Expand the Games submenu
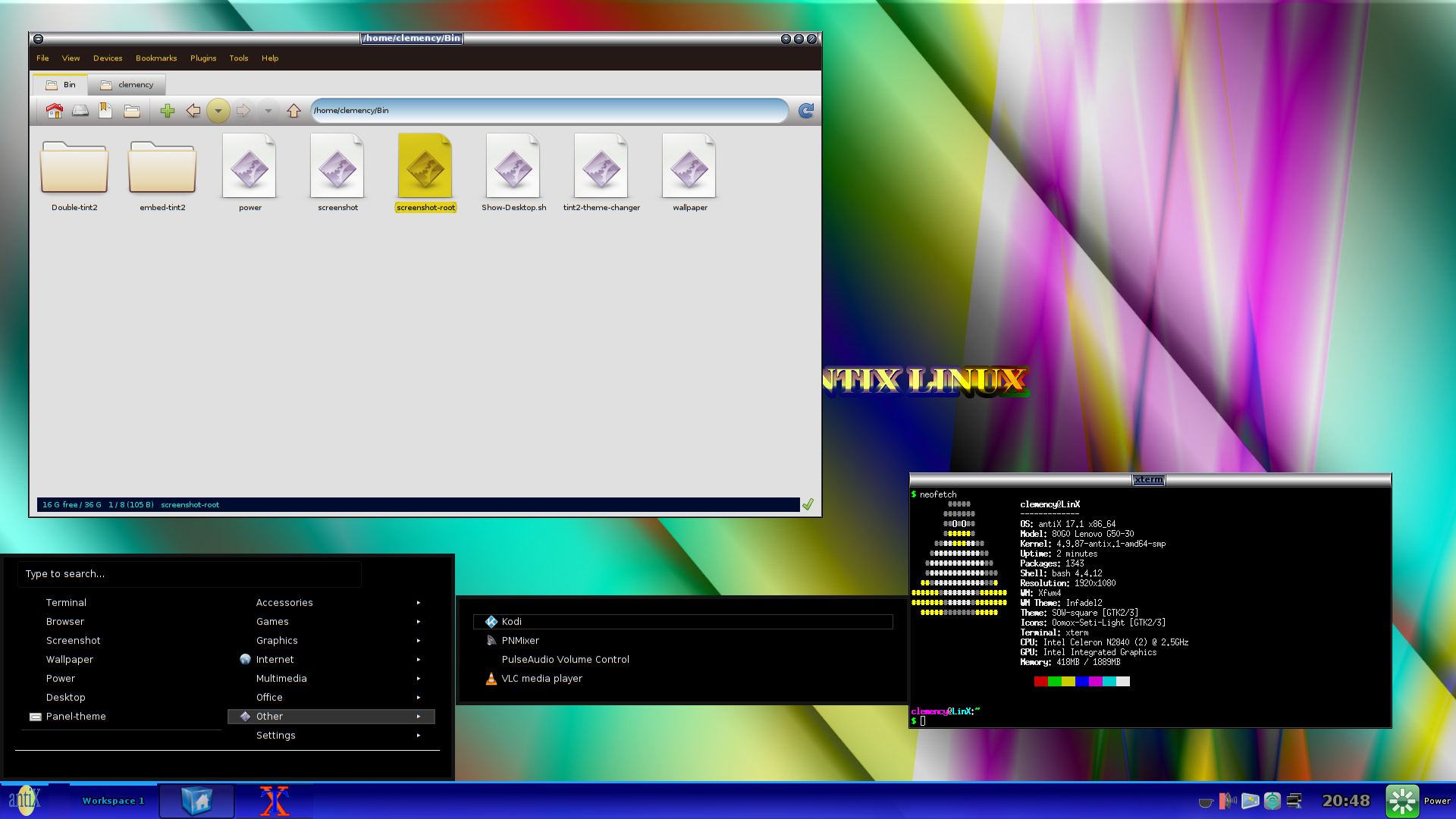 [x=331, y=622]
